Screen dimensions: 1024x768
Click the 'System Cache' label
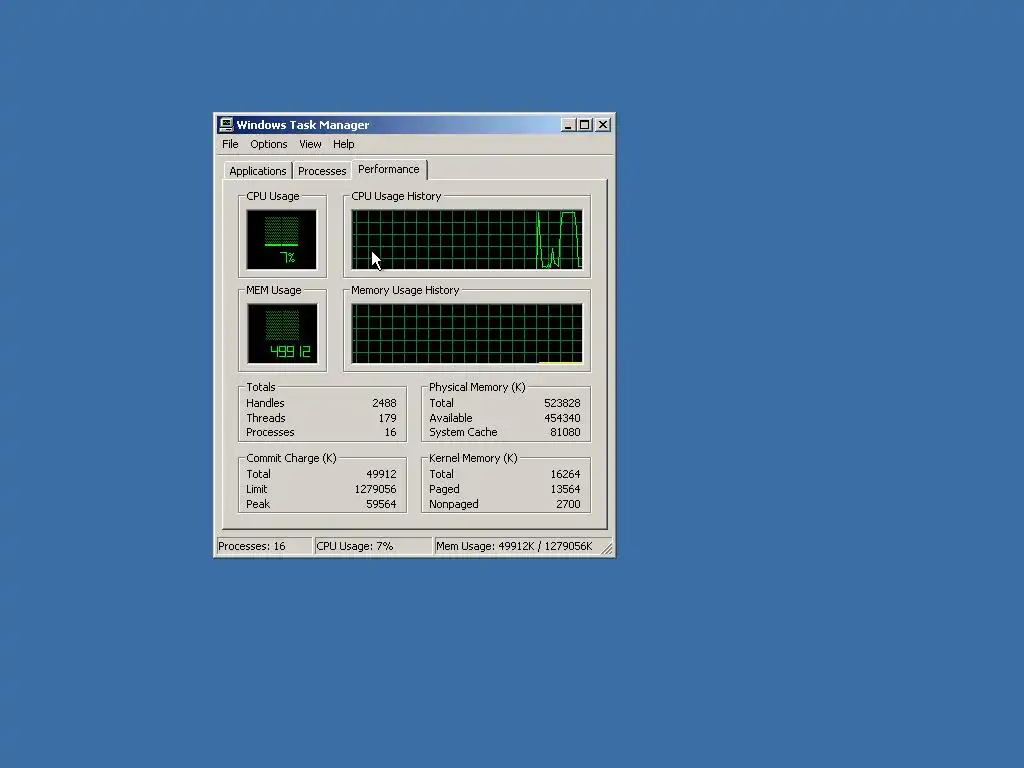coord(463,432)
